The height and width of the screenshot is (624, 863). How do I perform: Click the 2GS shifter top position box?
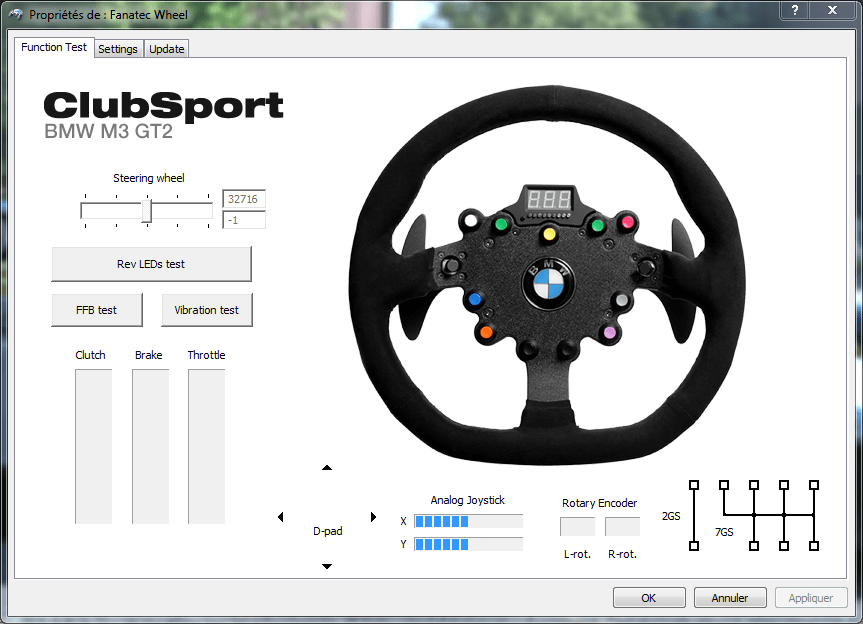click(694, 485)
